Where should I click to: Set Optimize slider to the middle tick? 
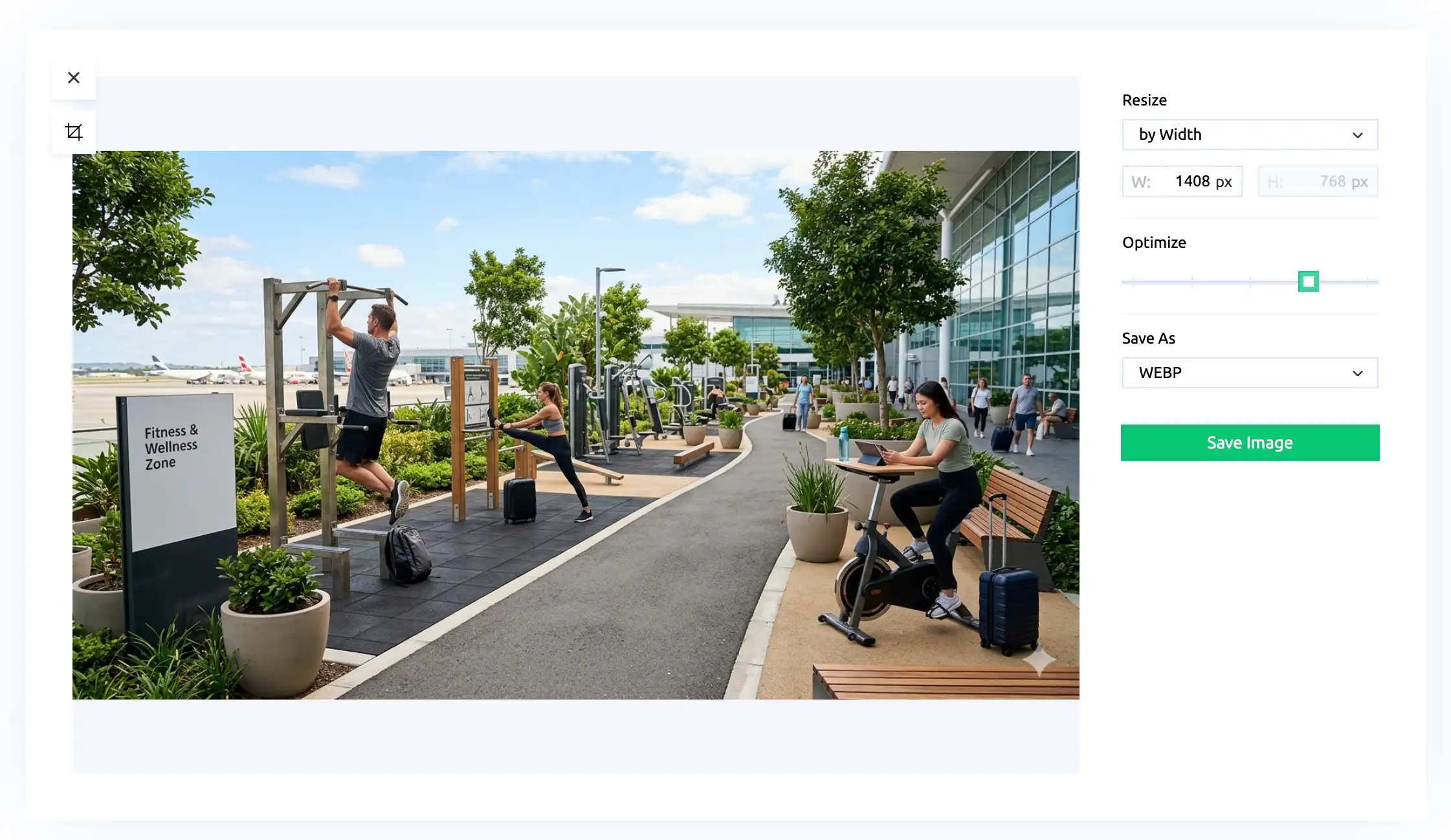(x=1250, y=282)
